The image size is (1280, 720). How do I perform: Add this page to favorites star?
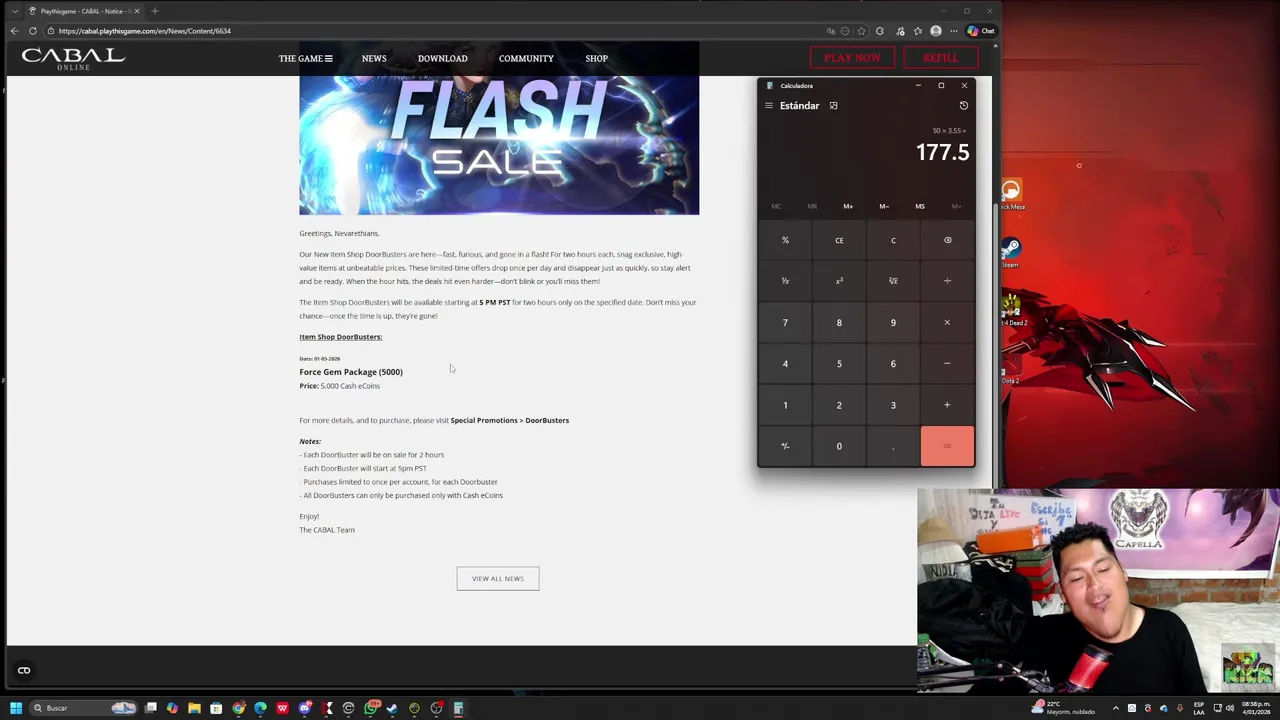pyautogui.click(x=861, y=31)
